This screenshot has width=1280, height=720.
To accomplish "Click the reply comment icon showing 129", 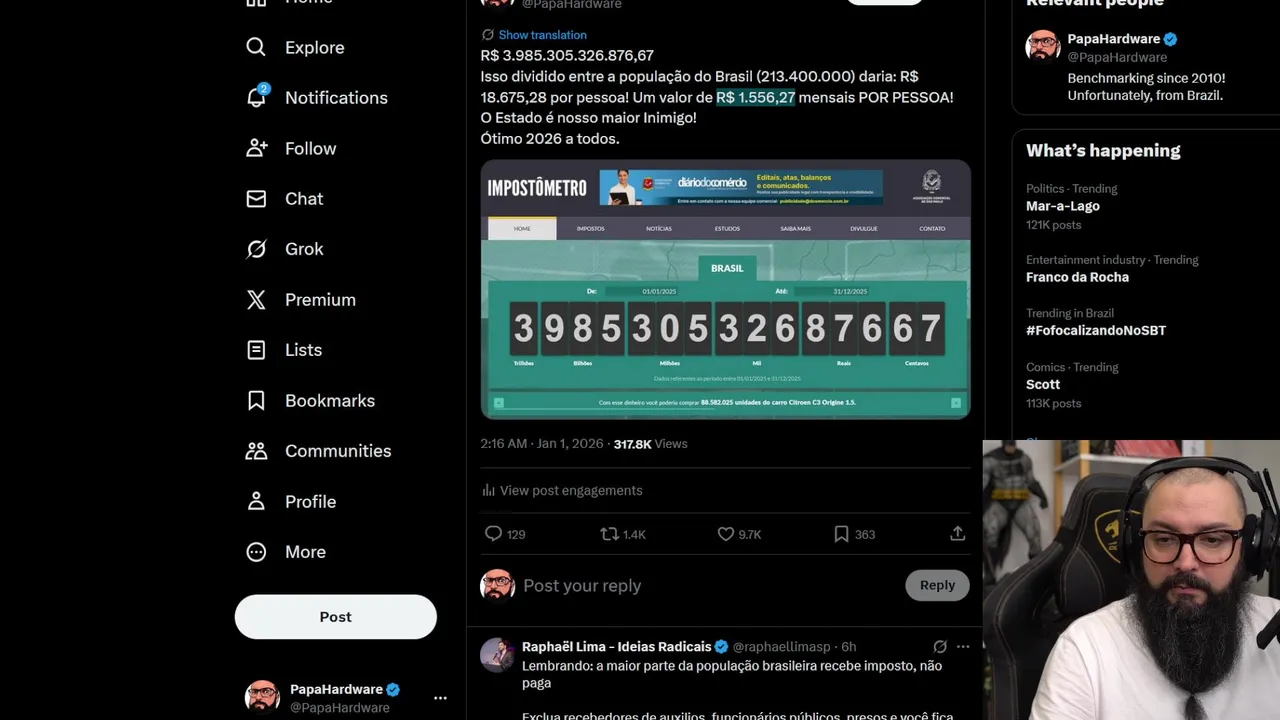I will [x=493, y=534].
